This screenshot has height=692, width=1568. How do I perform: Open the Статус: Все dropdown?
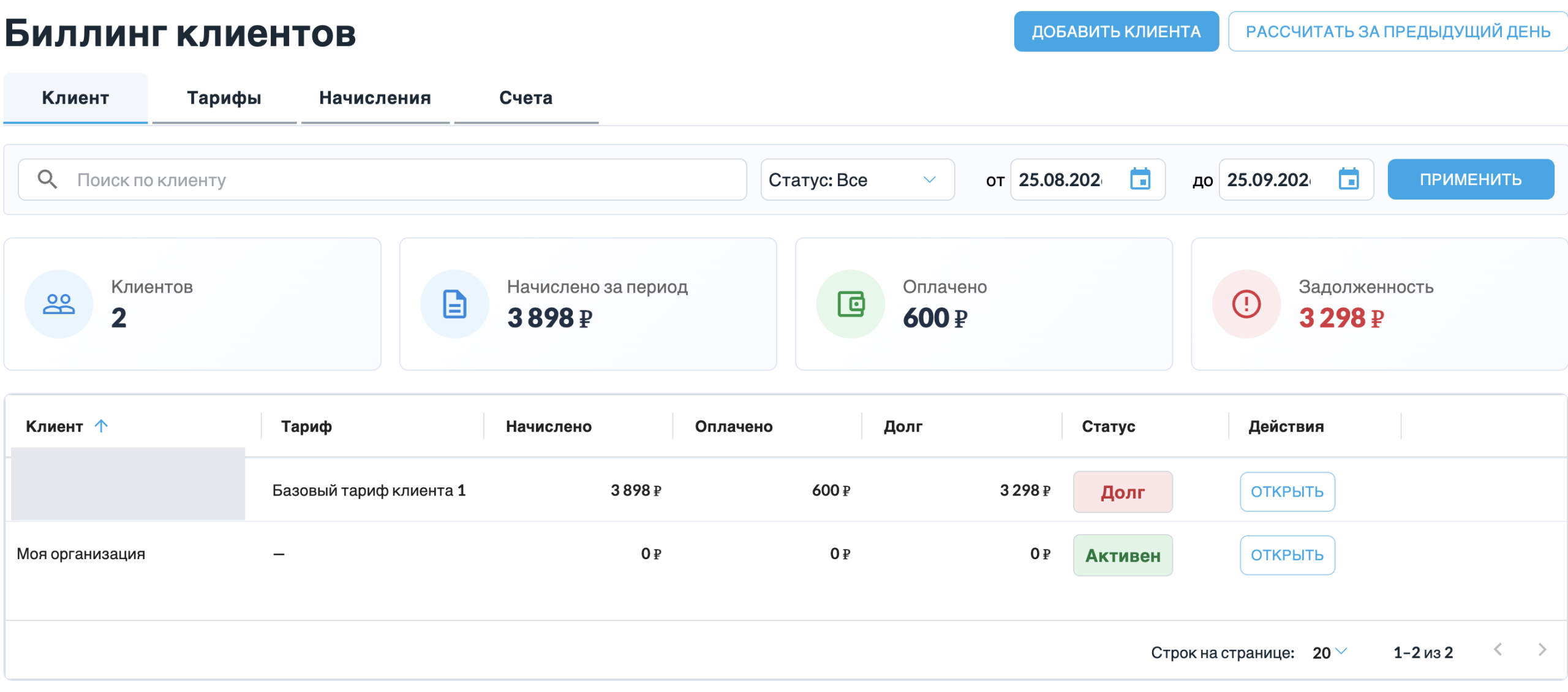(858, 179)
